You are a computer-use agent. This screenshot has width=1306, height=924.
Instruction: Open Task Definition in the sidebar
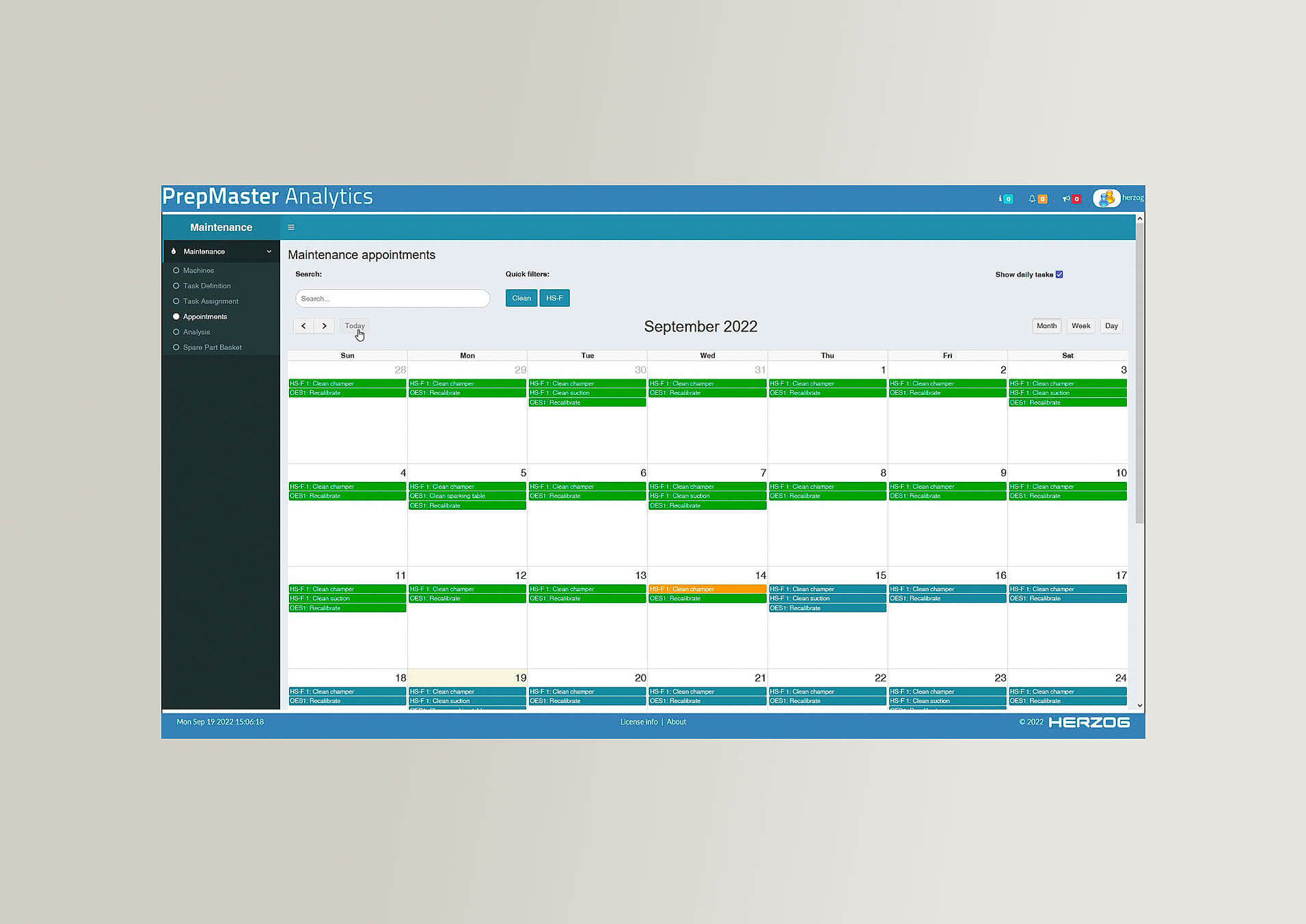coord(206,286)
